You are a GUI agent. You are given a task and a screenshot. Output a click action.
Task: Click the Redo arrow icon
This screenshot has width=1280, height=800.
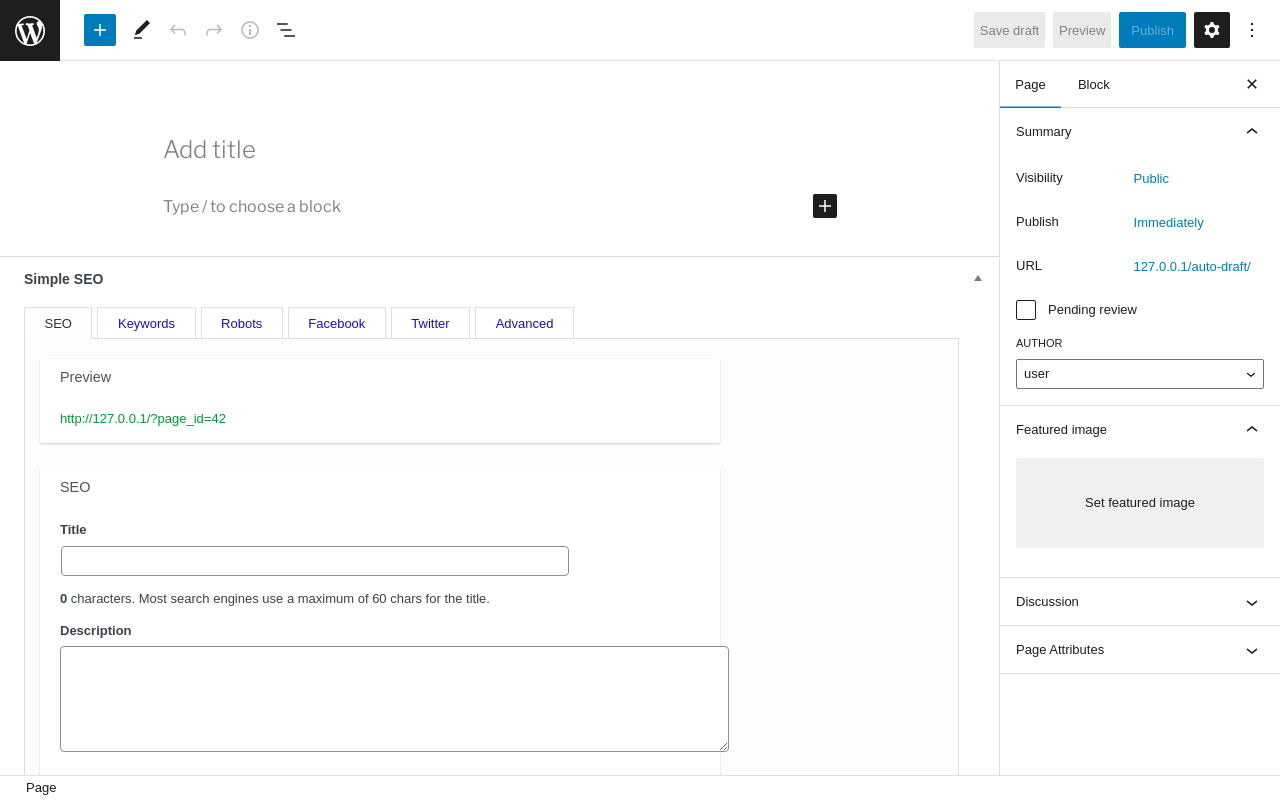point(214,30)
